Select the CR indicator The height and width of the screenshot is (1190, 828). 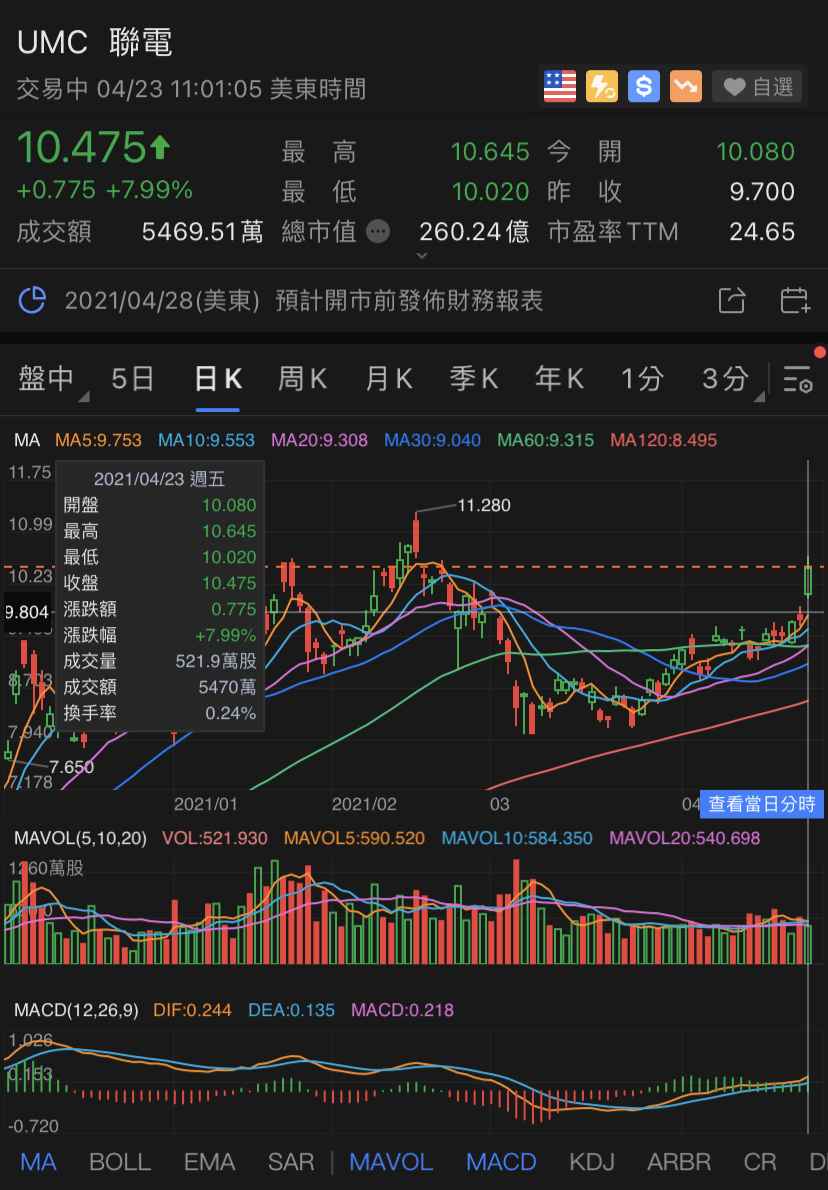760,1162
